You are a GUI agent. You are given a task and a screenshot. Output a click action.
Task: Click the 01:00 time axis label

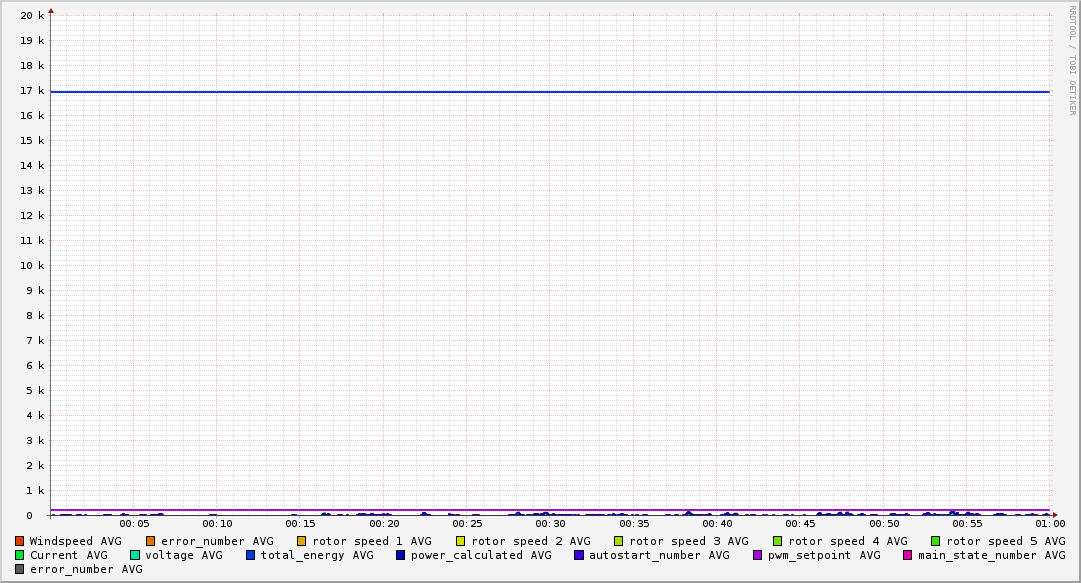[x=1049, y=523]
